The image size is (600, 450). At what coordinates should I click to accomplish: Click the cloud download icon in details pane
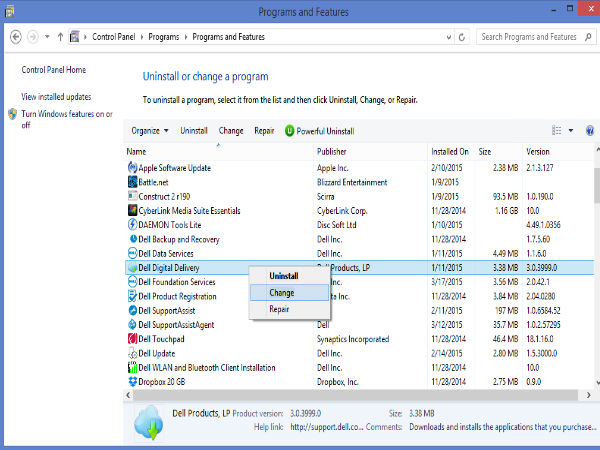(148, 422)
